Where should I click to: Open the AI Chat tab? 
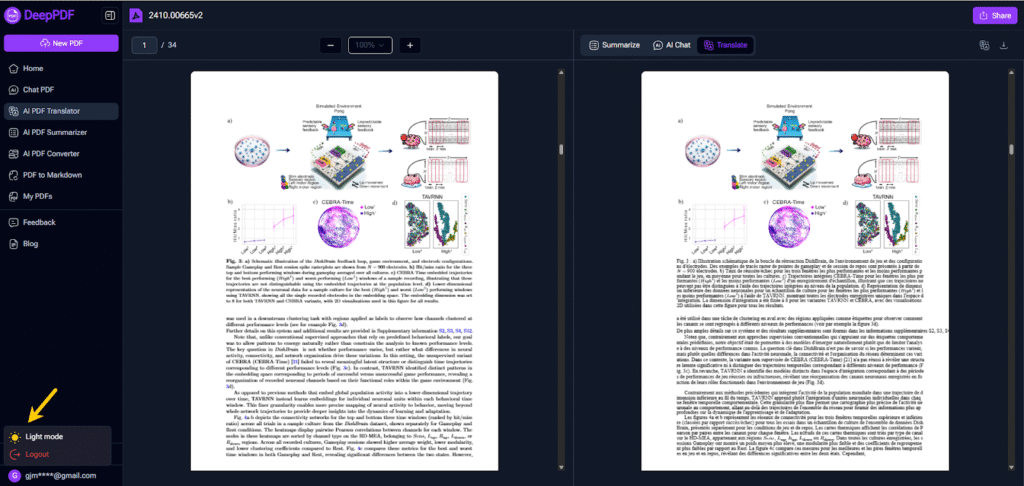click(670, 45)
